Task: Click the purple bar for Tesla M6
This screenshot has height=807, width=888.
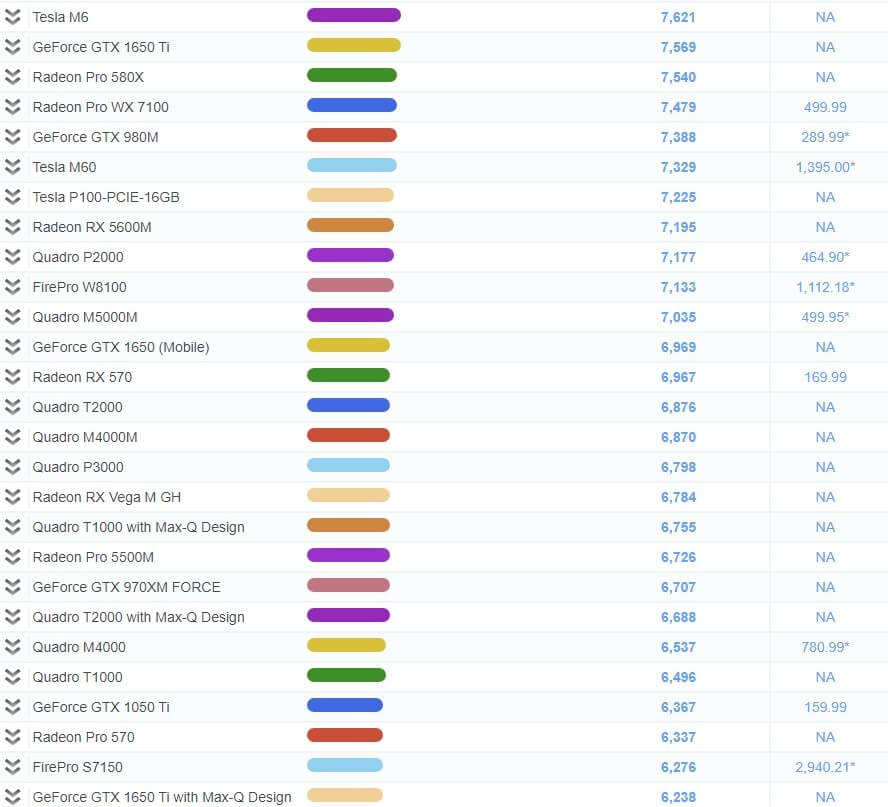Action: [354, 15]
